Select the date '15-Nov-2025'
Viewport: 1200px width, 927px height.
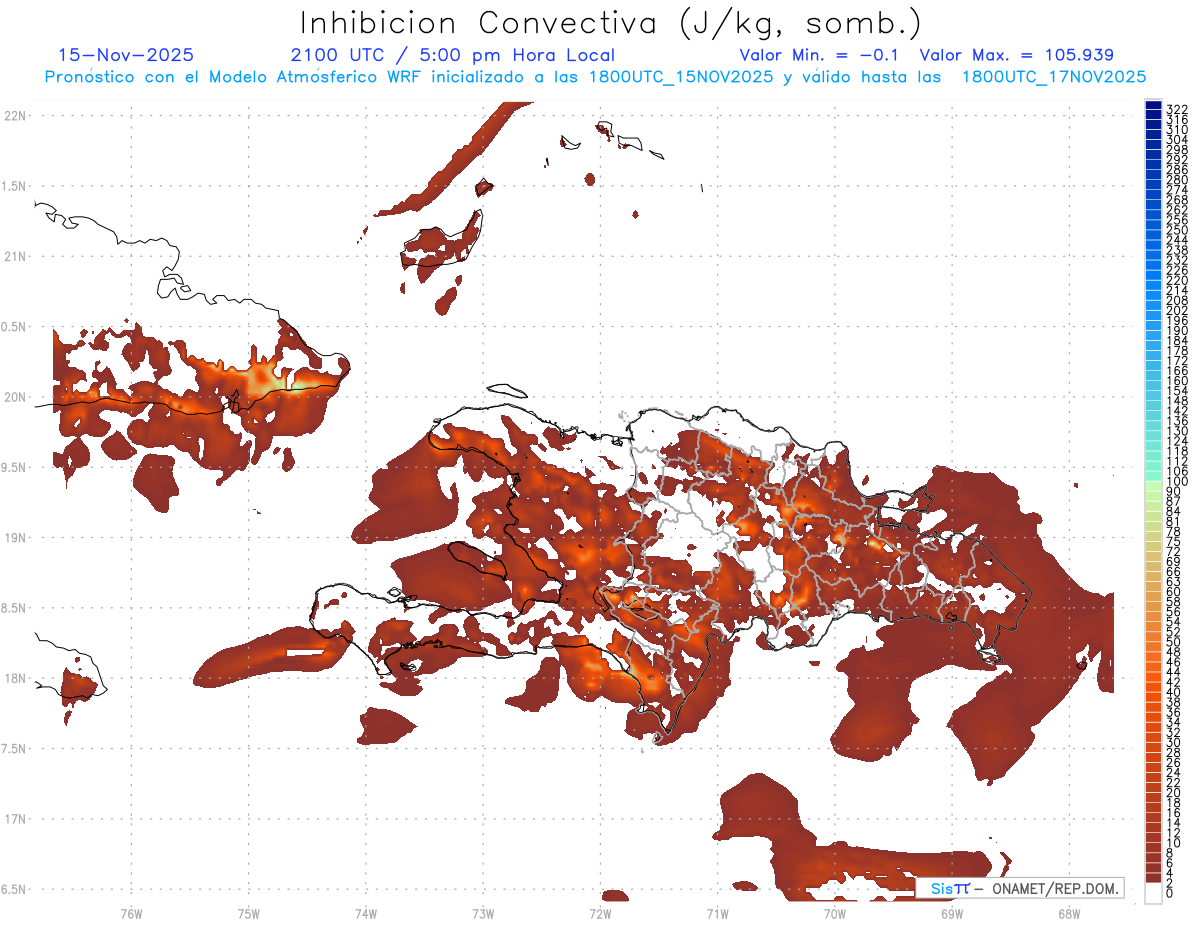127,55
